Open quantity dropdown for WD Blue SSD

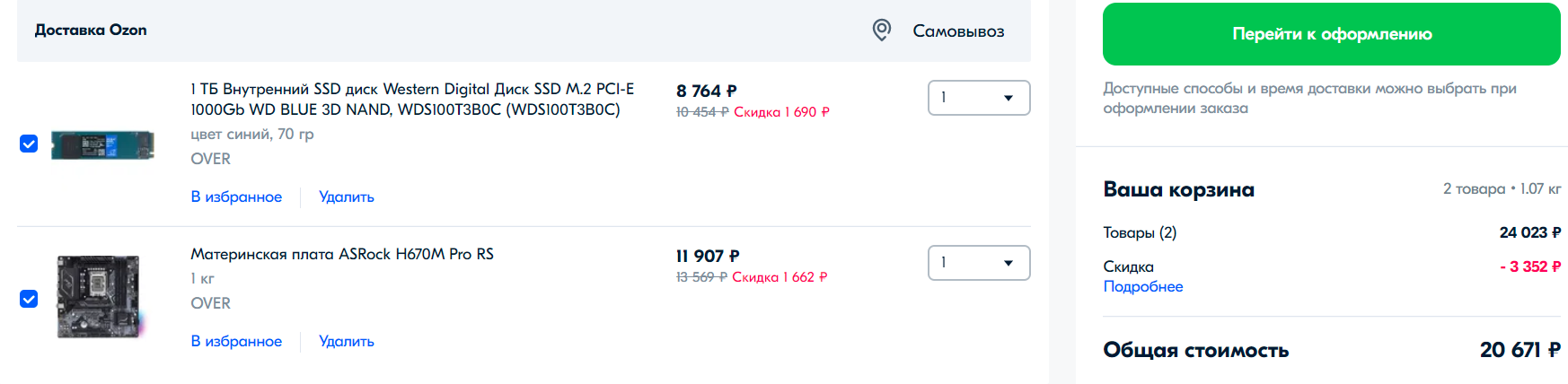(978, 98)
